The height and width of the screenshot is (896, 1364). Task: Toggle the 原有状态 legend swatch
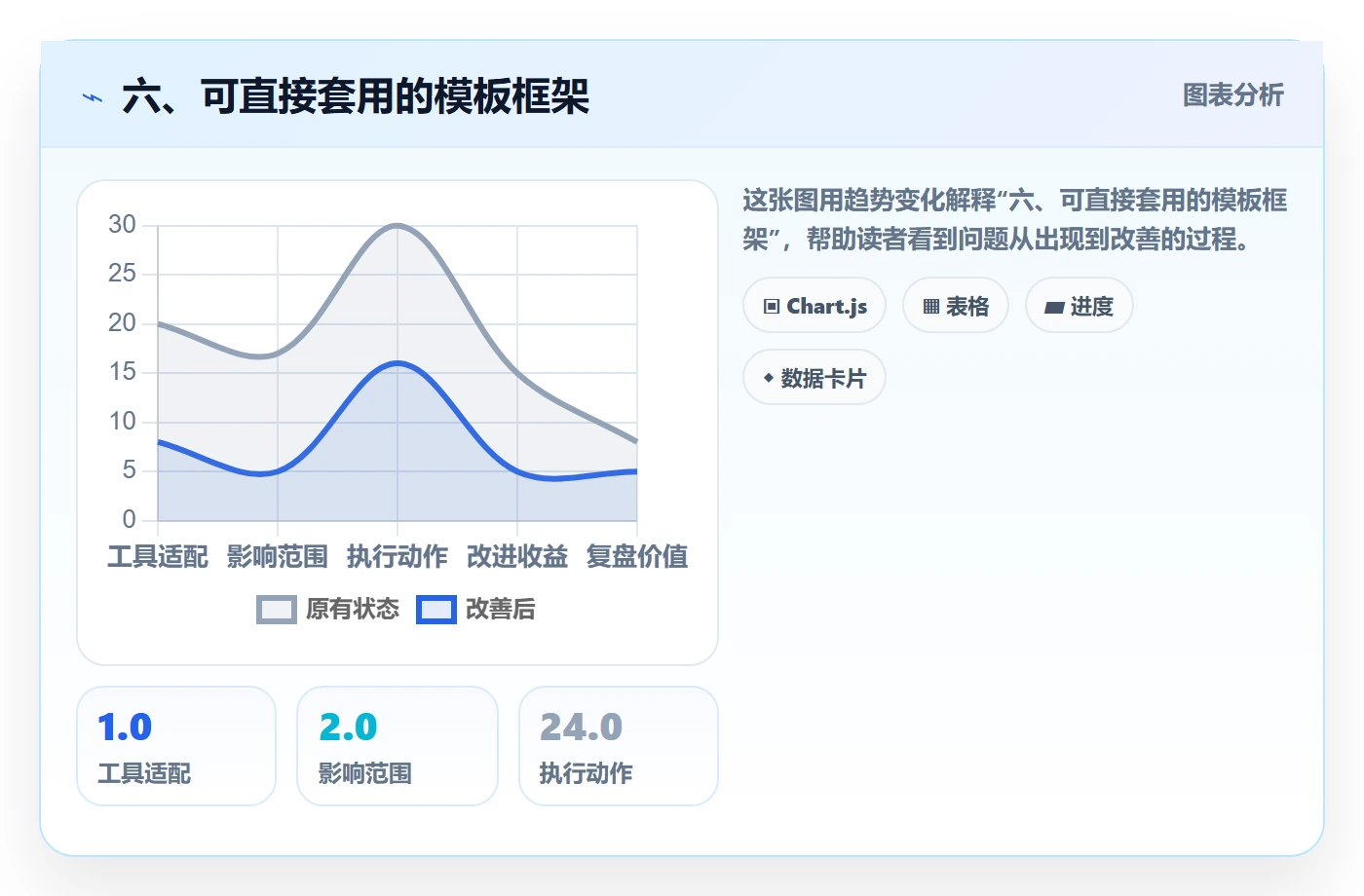point(277,610)
